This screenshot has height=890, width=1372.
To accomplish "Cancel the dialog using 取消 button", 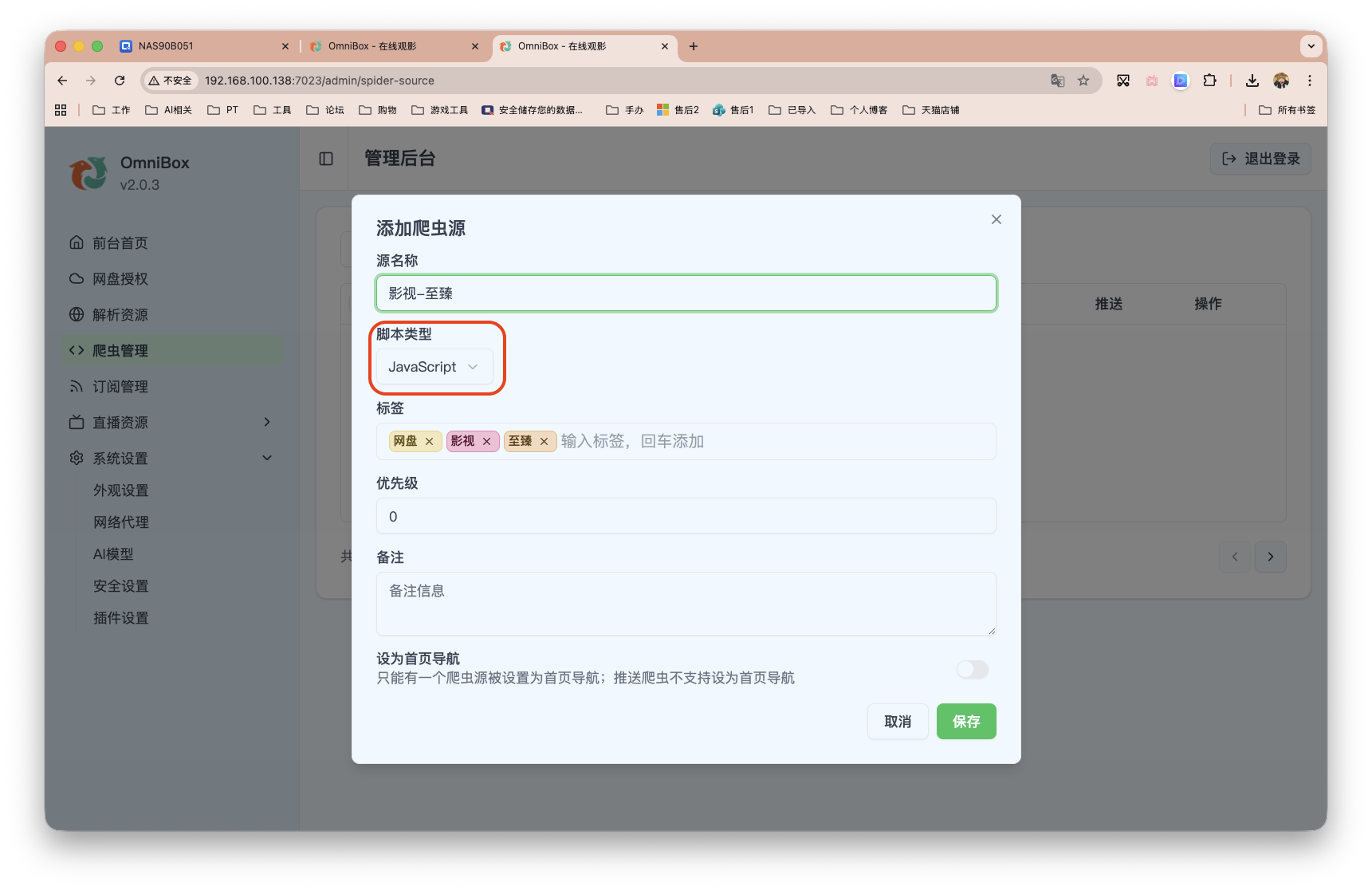I will pyautogui.click(x=898, y=721).
